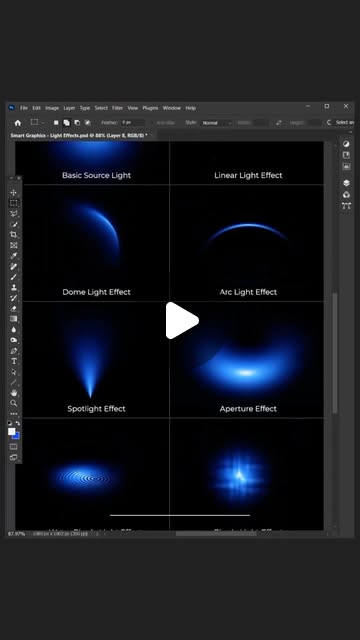
Task: Select the Crop tool
Action: (14, 235)
